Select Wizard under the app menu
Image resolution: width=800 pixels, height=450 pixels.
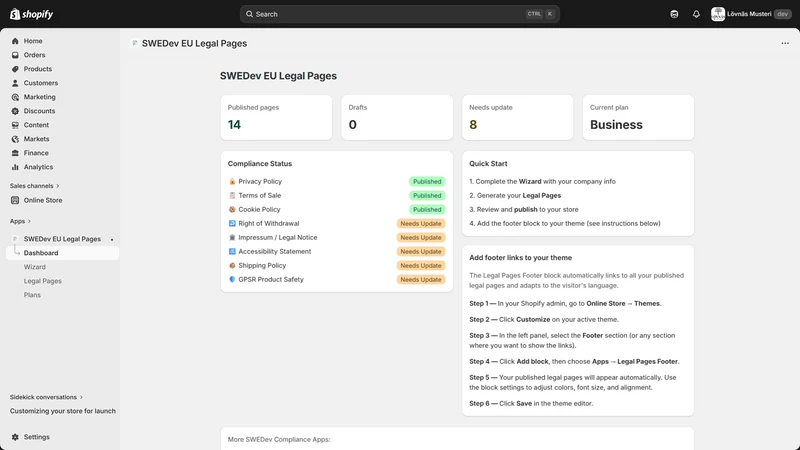[x=35, y=267]
